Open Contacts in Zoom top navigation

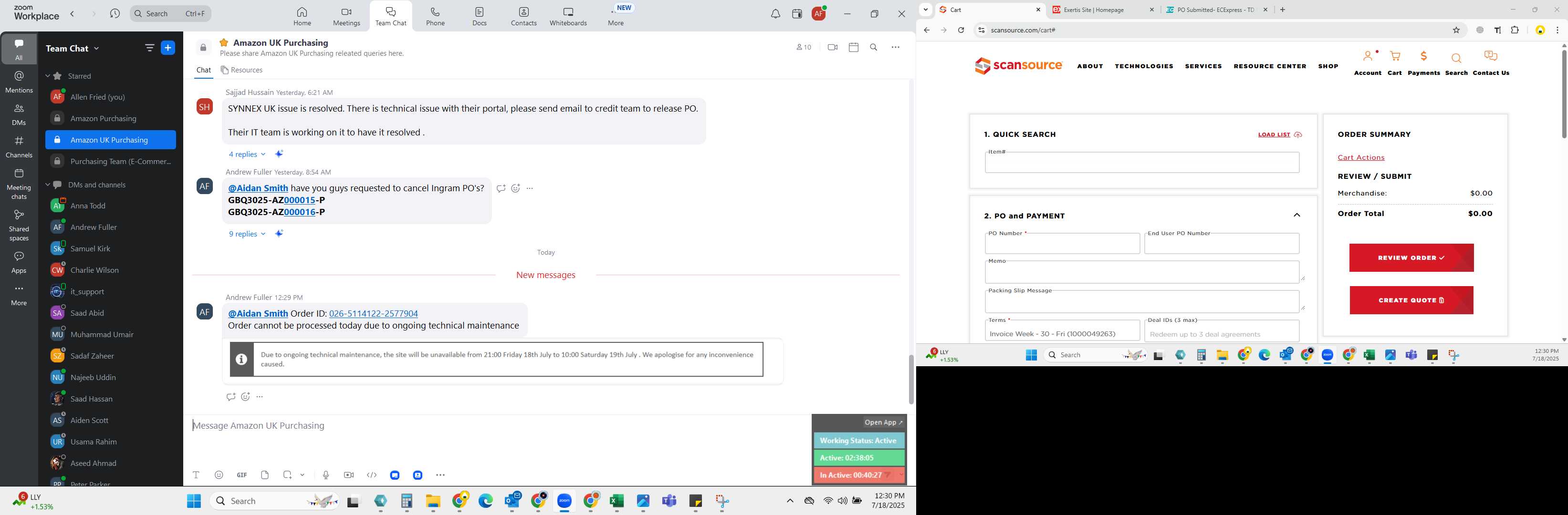coord(523,16)
